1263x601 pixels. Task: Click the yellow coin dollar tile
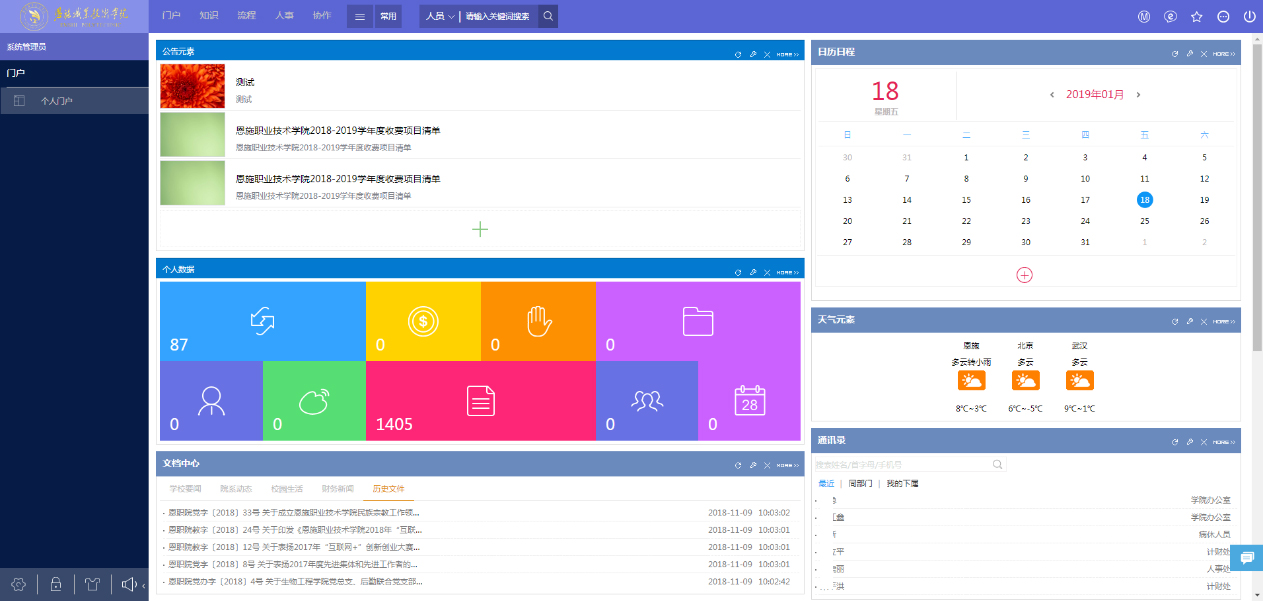pyautogui.click(x=423, y=321)
